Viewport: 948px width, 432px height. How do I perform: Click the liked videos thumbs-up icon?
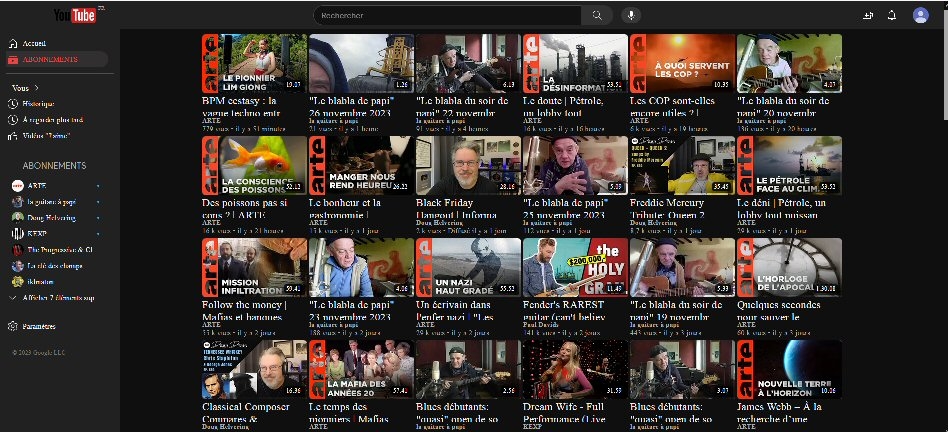[x=13, y=136]
